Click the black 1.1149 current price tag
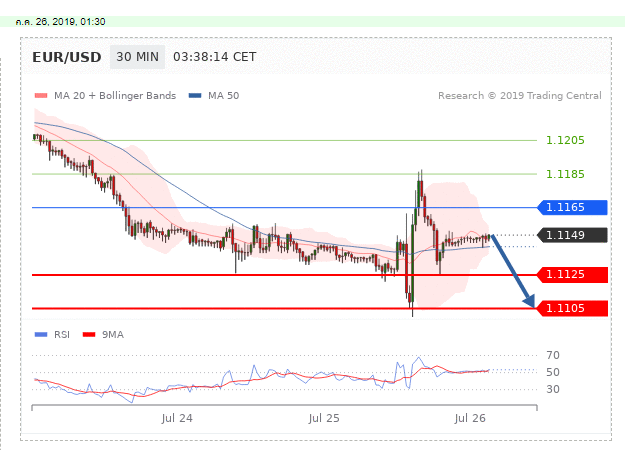The width and height of the screenshot is (625, 450). 572,235
